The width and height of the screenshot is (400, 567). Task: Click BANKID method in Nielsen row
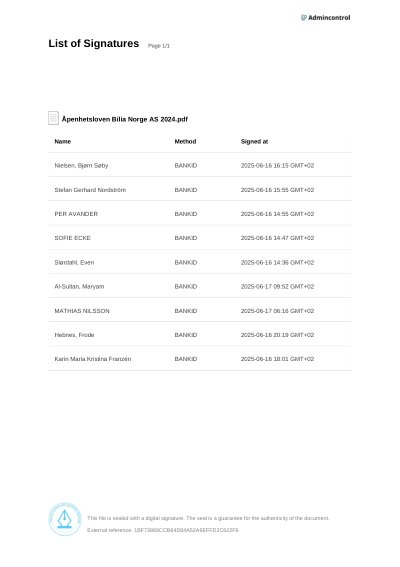[x=186, y=165]
